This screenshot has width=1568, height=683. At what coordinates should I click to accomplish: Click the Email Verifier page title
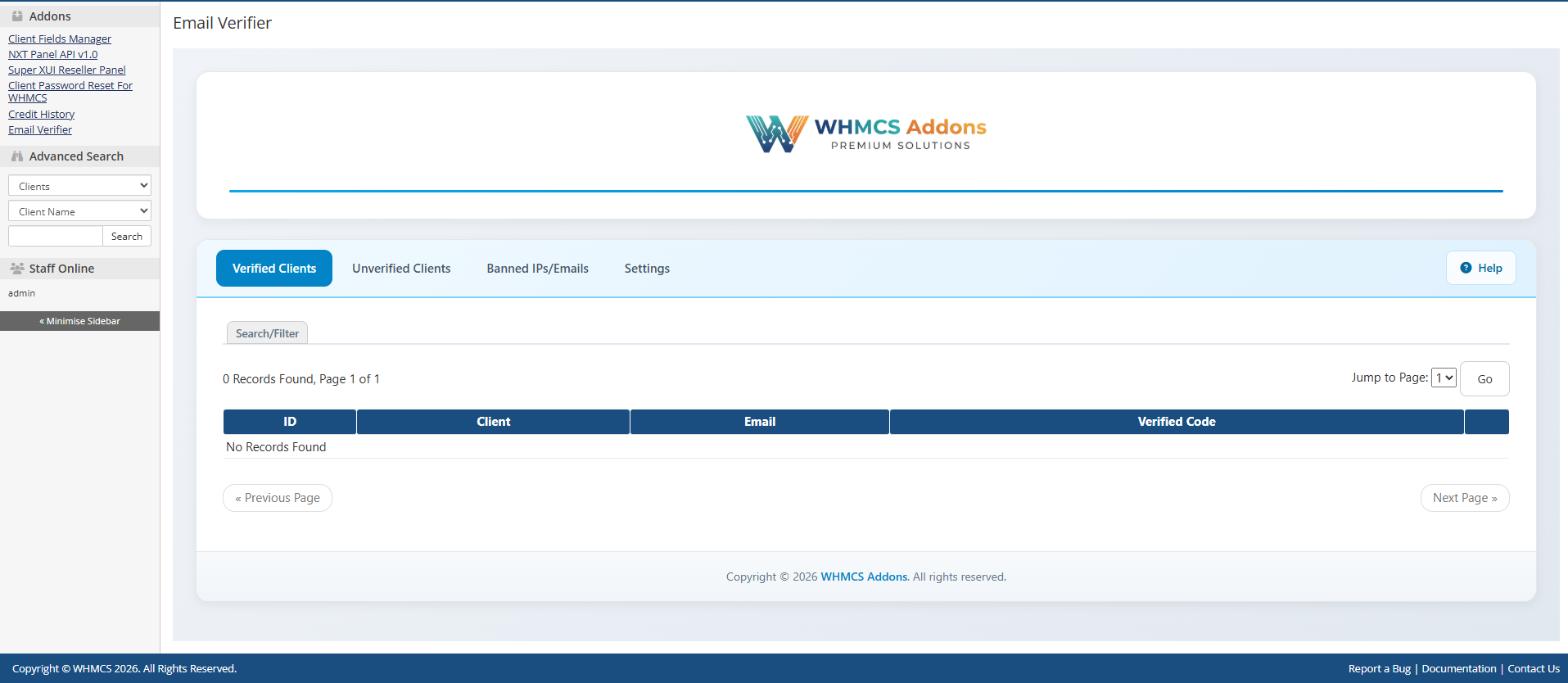click(x=222, y=23)
